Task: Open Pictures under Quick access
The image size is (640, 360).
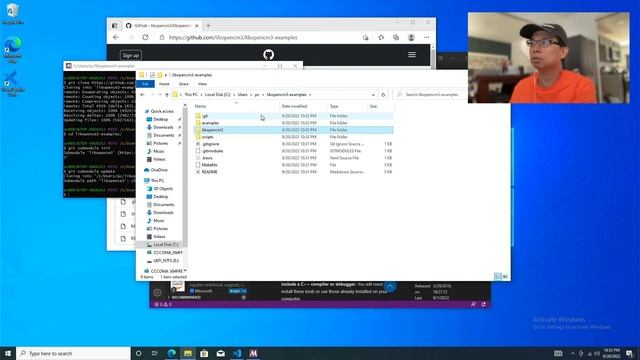Action: 160,143
